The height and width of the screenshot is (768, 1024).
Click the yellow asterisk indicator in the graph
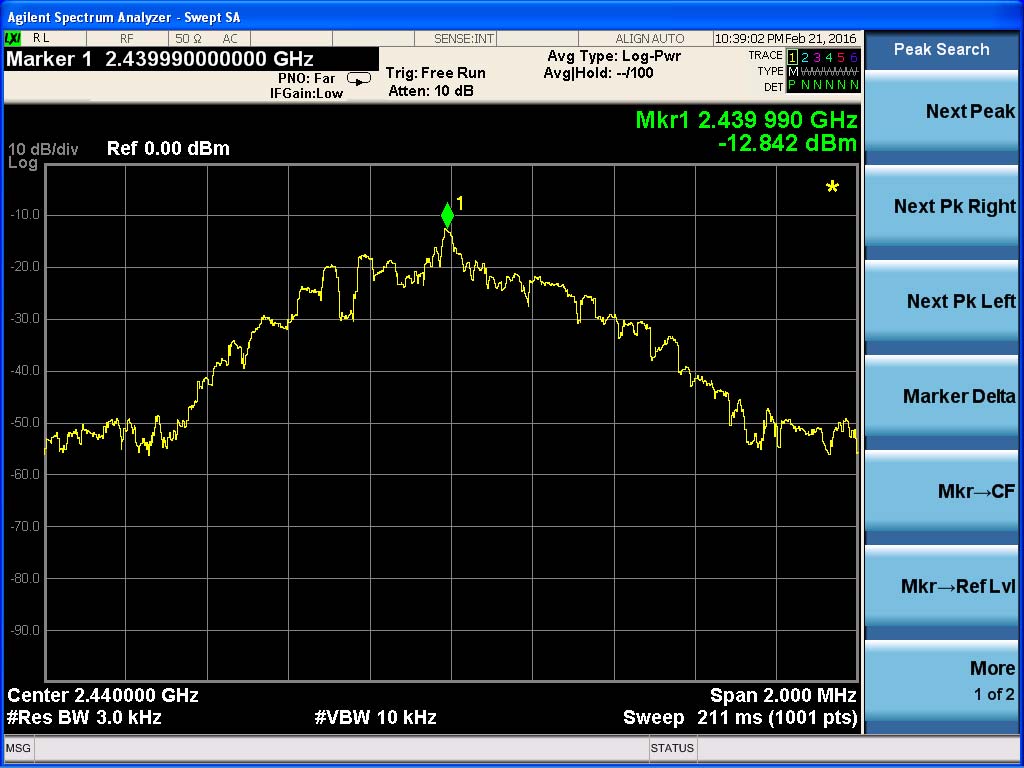click(832, 188)
